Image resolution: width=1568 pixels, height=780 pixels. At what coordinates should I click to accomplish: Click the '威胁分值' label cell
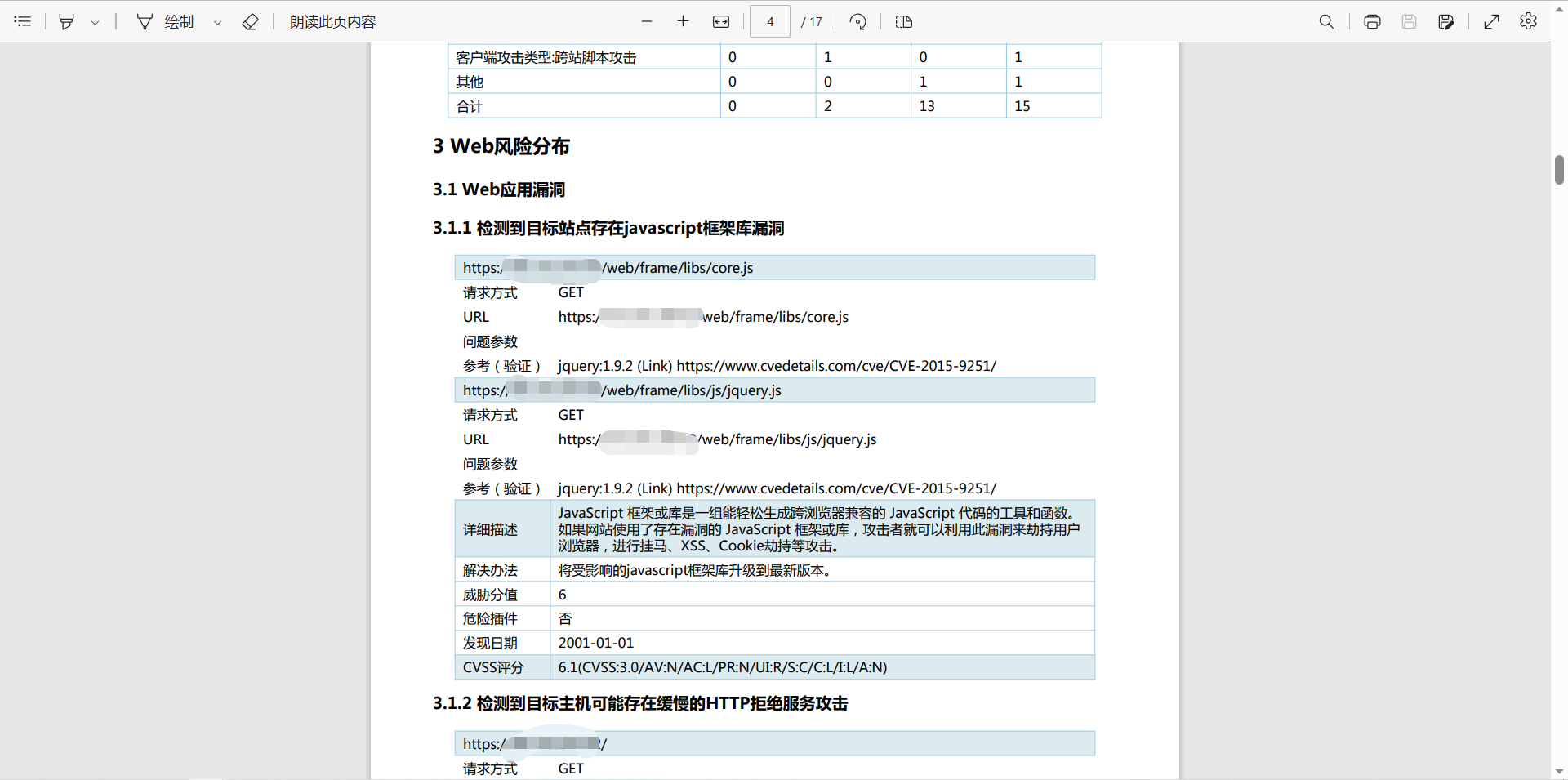pyautogui.click(x=502, y=595)
